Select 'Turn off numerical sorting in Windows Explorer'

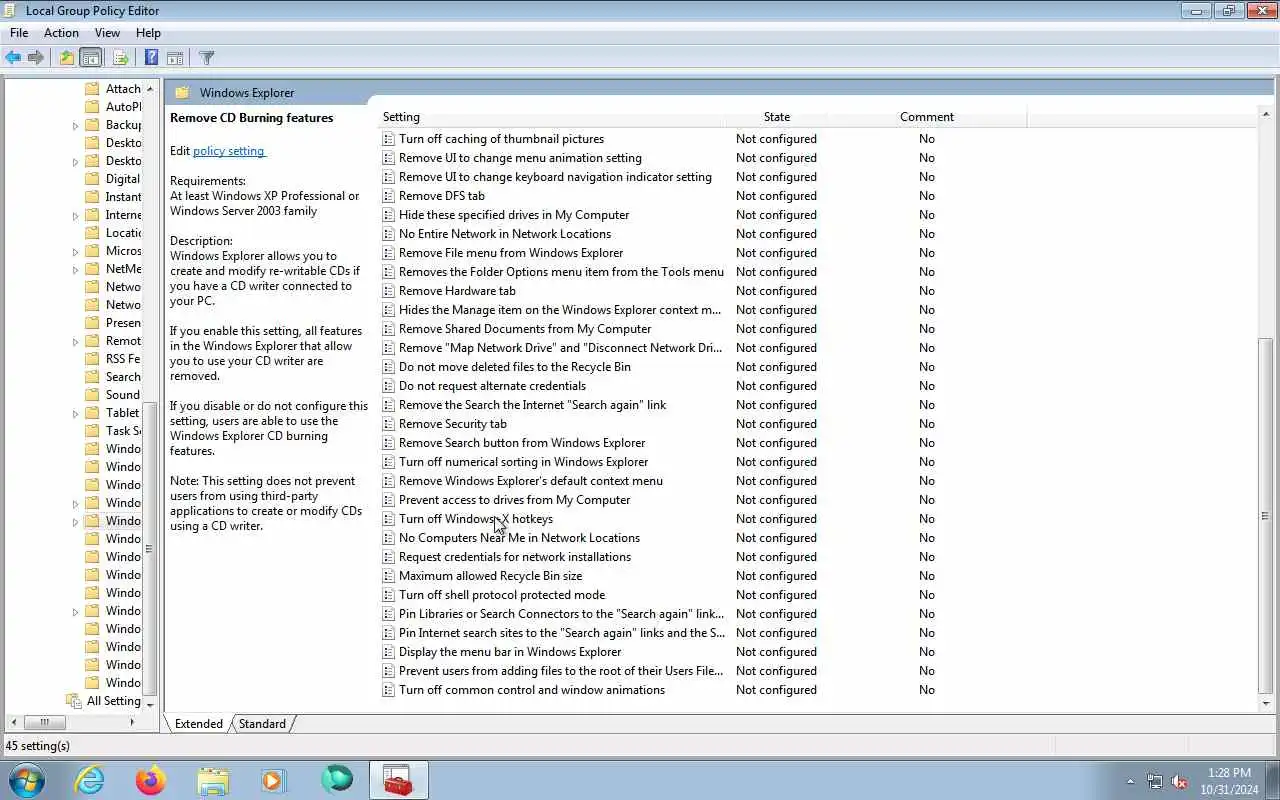523,462
